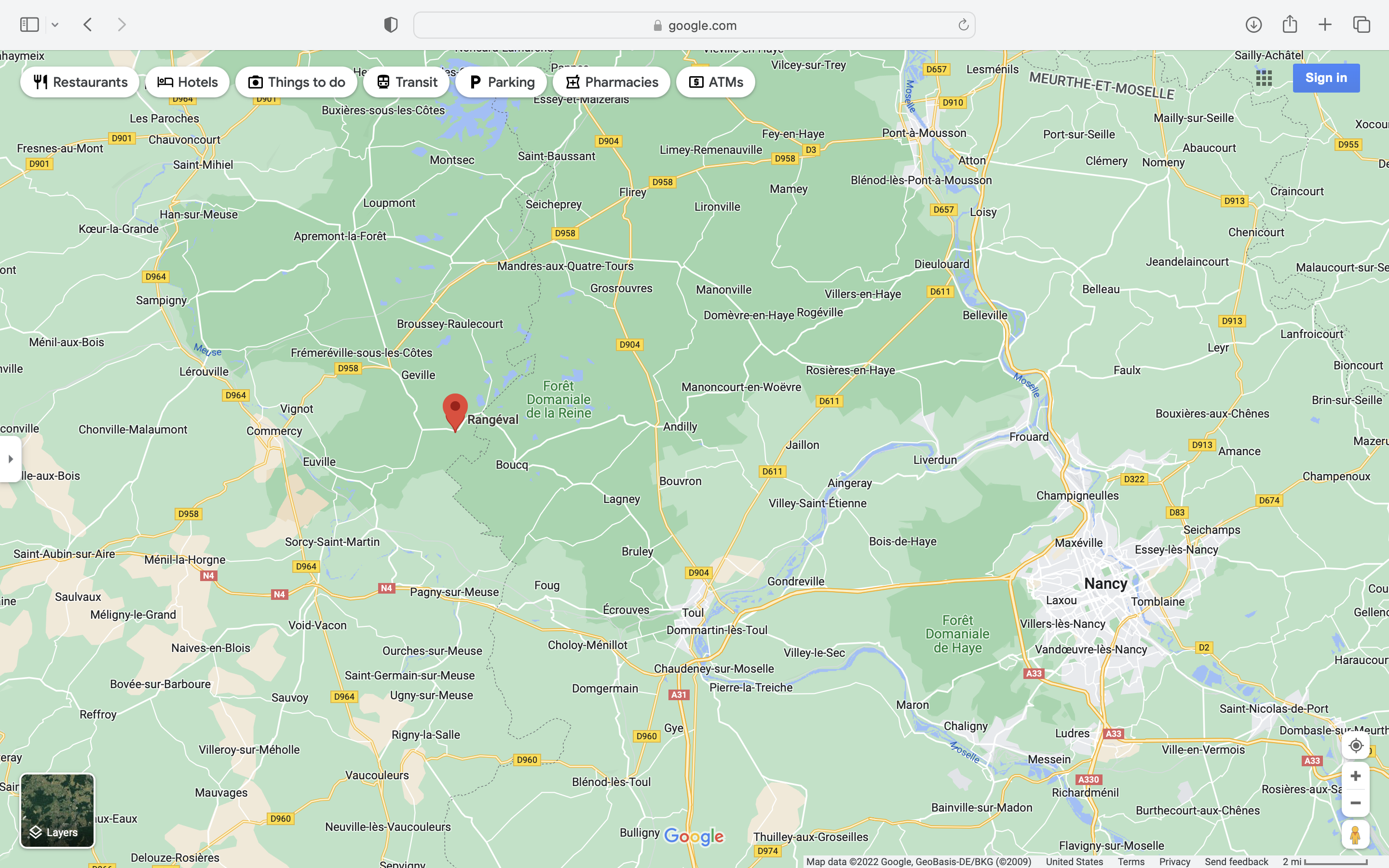Show downloads in Safari toolbar
1389x868 pixels.
[1253, 25]
